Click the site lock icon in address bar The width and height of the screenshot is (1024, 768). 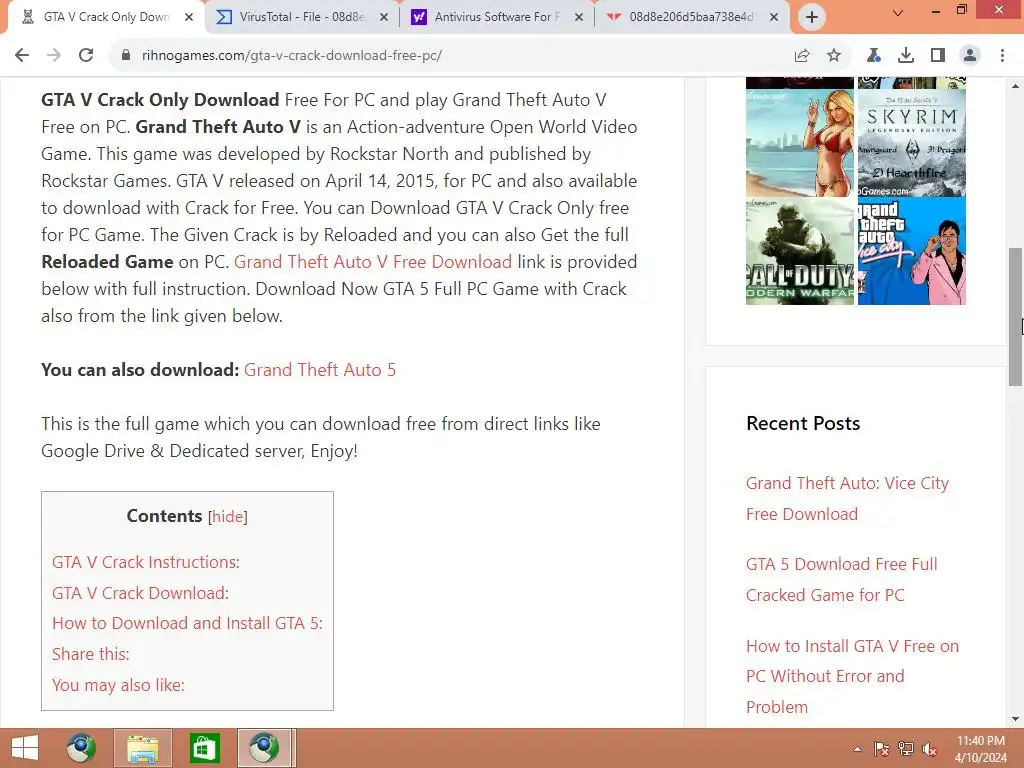pyautogui.click(x=126, y=56)
